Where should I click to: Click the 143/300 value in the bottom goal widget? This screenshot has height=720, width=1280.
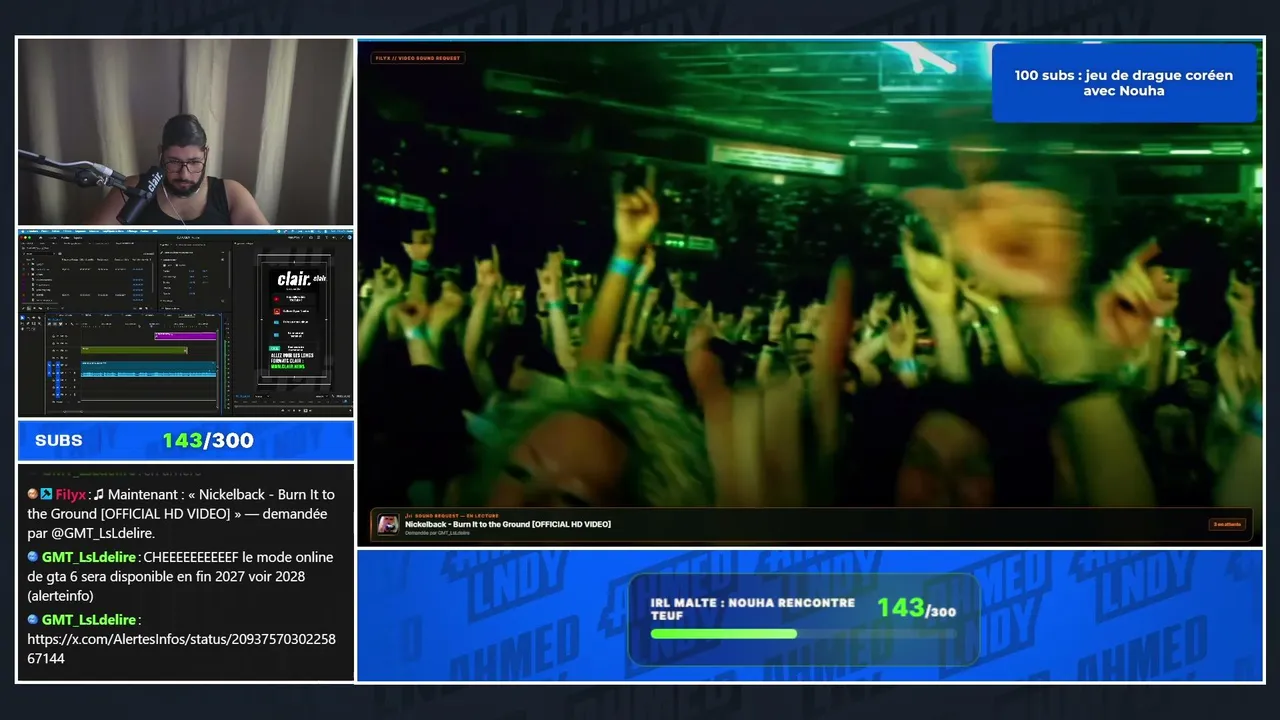coord(916,607)
